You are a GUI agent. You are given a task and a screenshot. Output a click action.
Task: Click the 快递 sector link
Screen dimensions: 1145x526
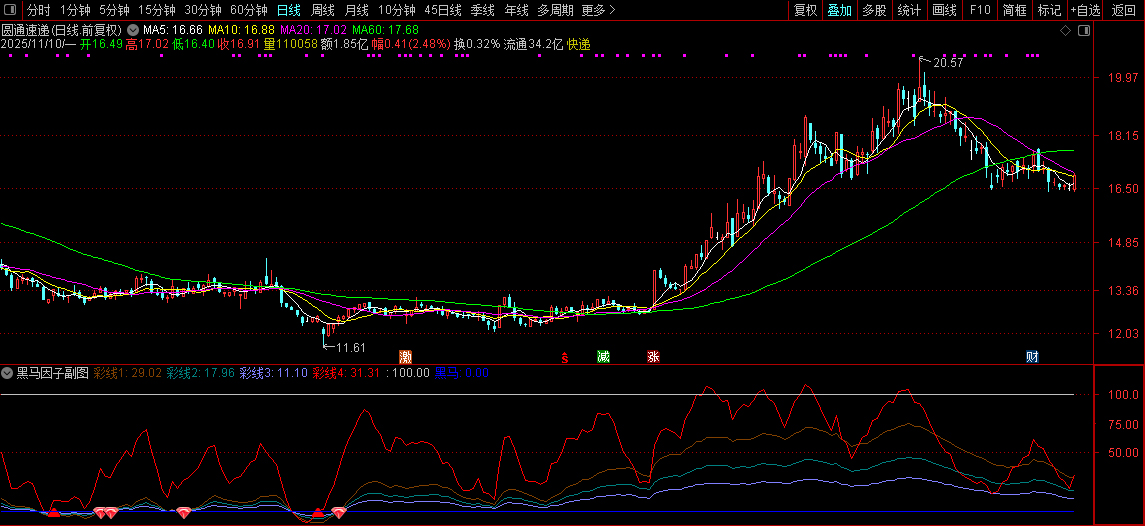pyautogui.click(x=578, y=44)
